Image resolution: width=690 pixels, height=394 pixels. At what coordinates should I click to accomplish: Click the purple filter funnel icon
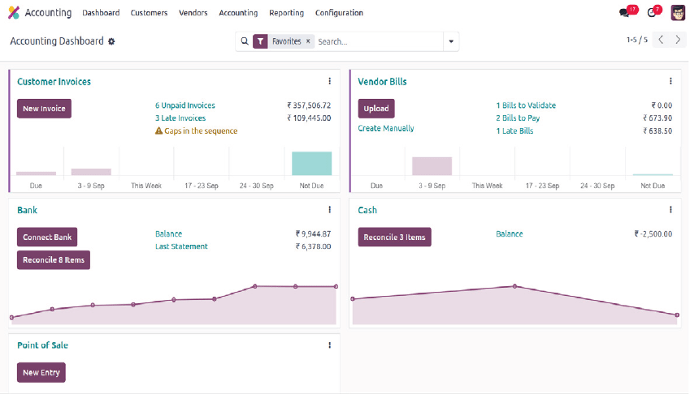260,41
